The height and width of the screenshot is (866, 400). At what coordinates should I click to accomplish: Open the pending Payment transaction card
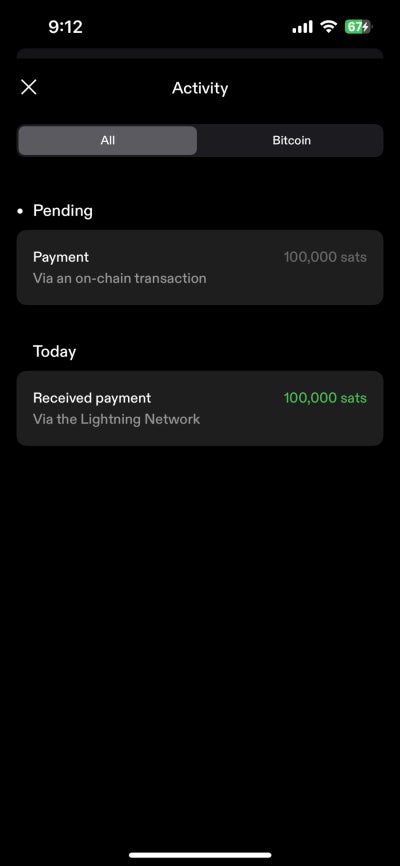(x=200, y=267)
